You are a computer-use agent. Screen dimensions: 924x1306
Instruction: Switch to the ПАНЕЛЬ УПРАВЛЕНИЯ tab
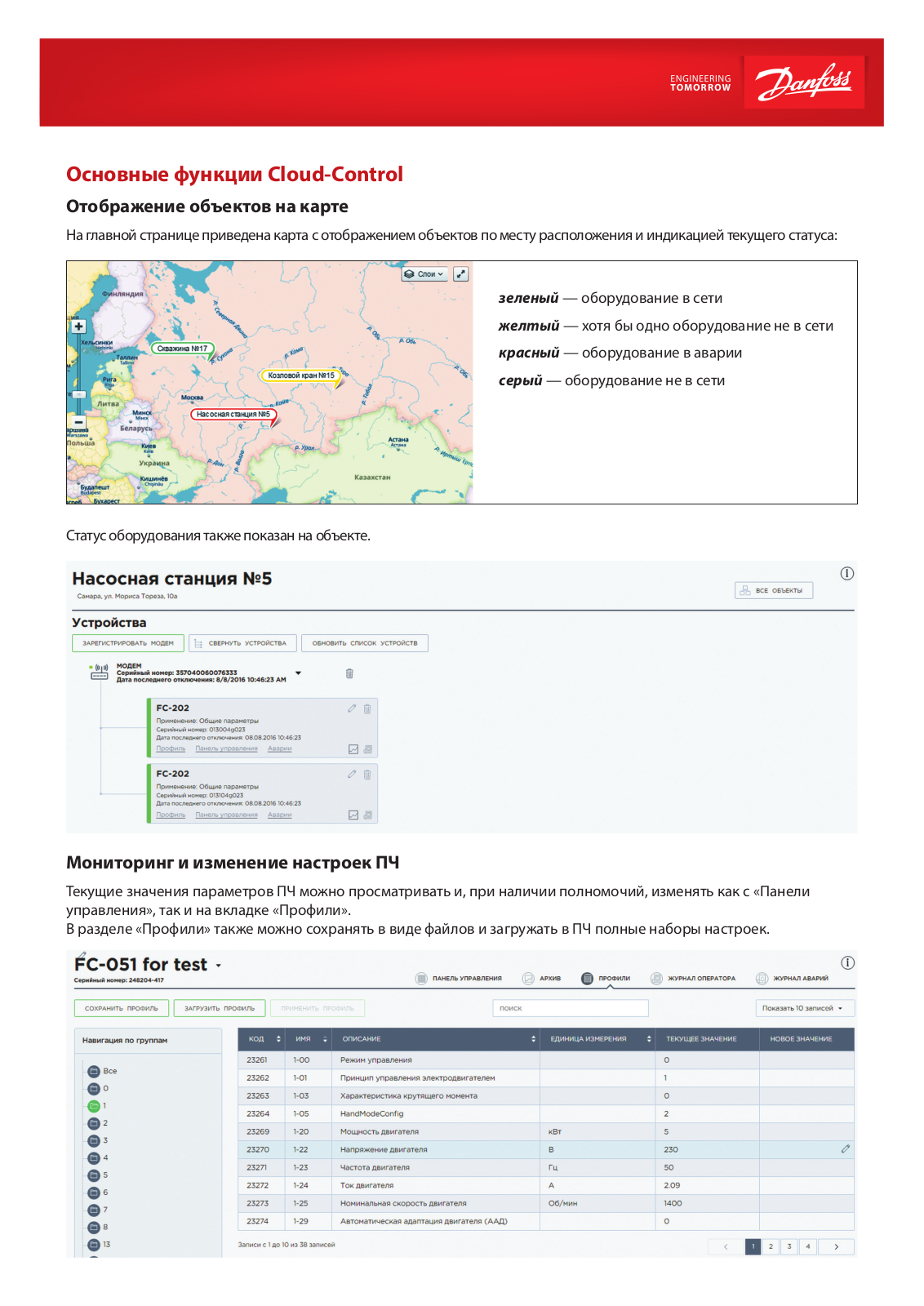pyautogui.click(x=459, y=978)
